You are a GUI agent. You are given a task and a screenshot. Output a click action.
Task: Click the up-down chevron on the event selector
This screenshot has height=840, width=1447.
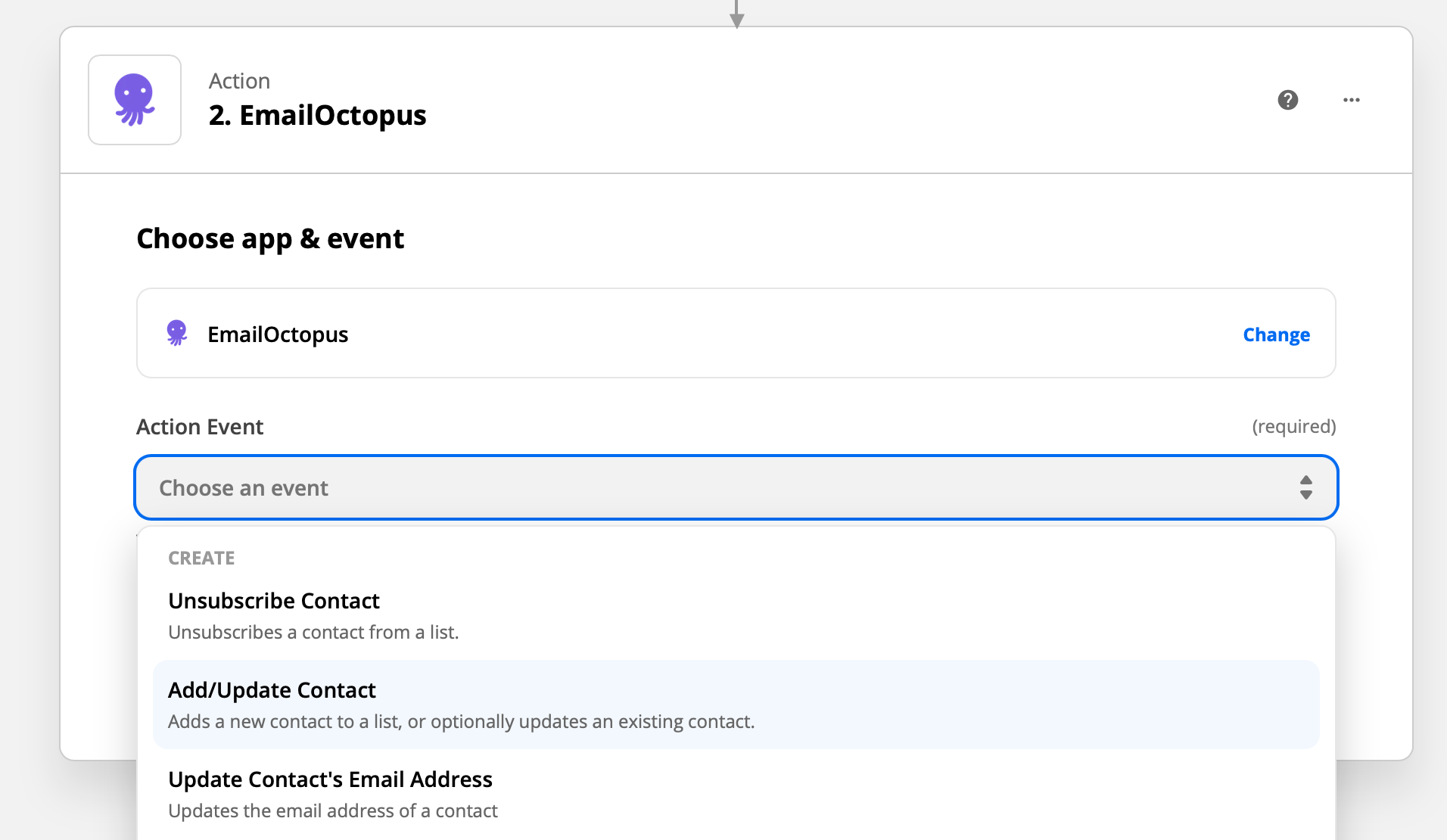[x=1305, y=487]
